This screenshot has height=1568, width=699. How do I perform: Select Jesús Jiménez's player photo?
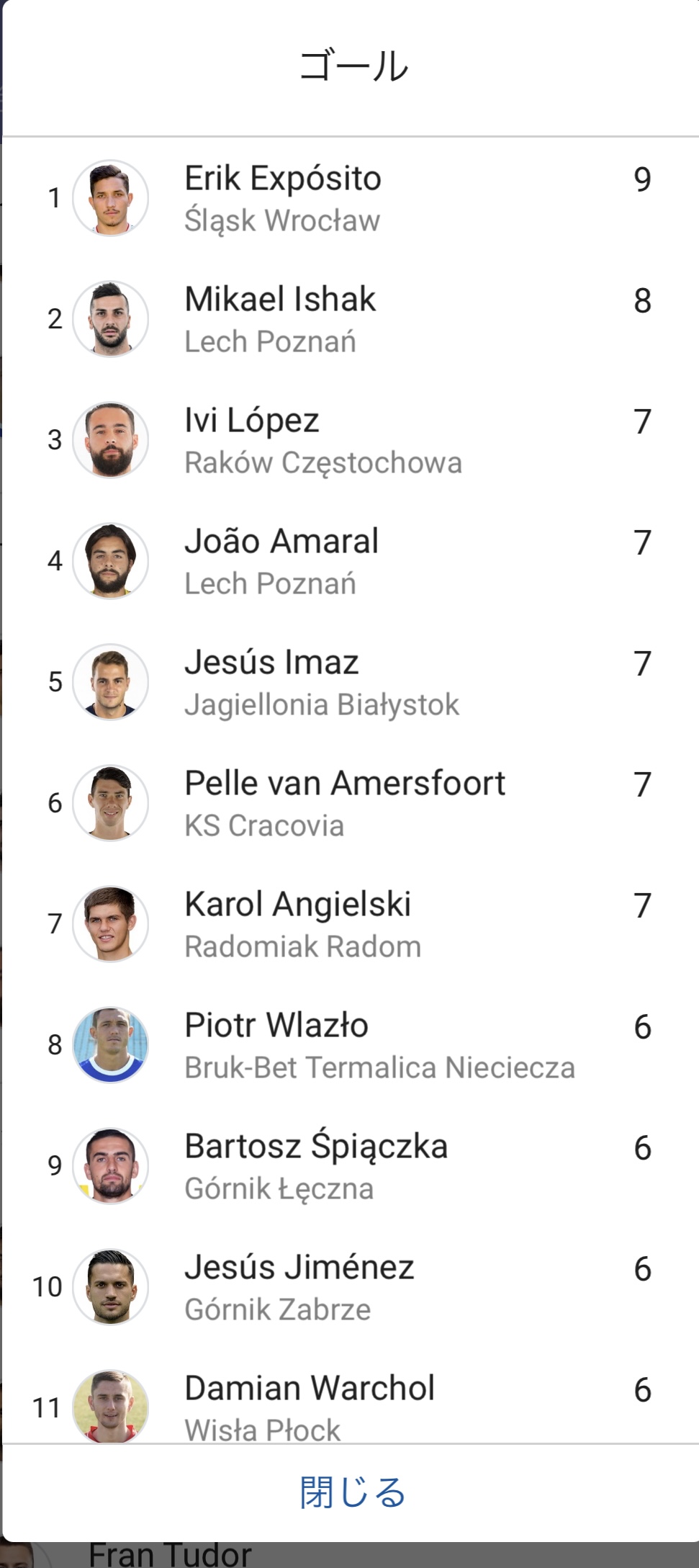coord(110,1287)
